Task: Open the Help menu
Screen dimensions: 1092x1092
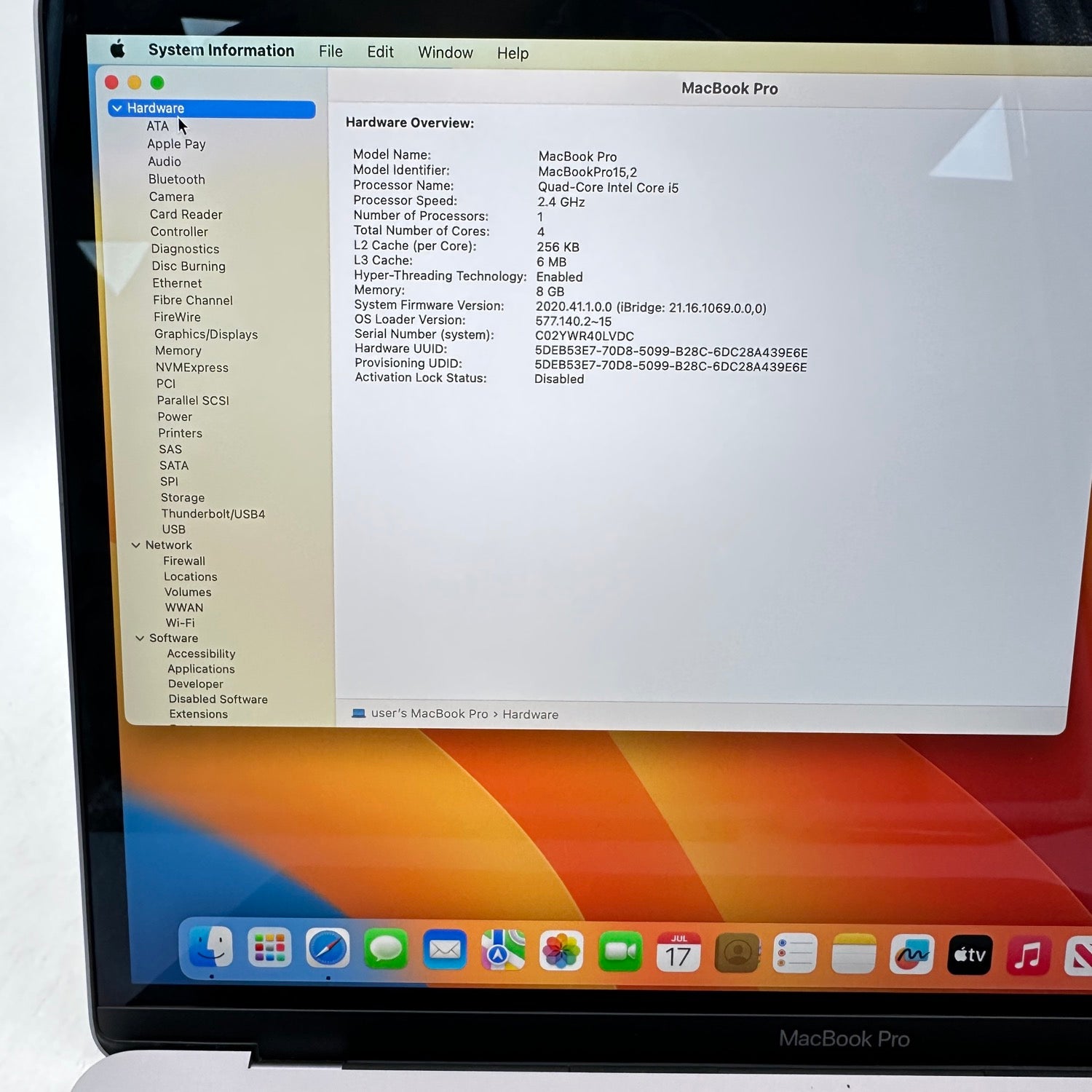Action: point(513,53)
